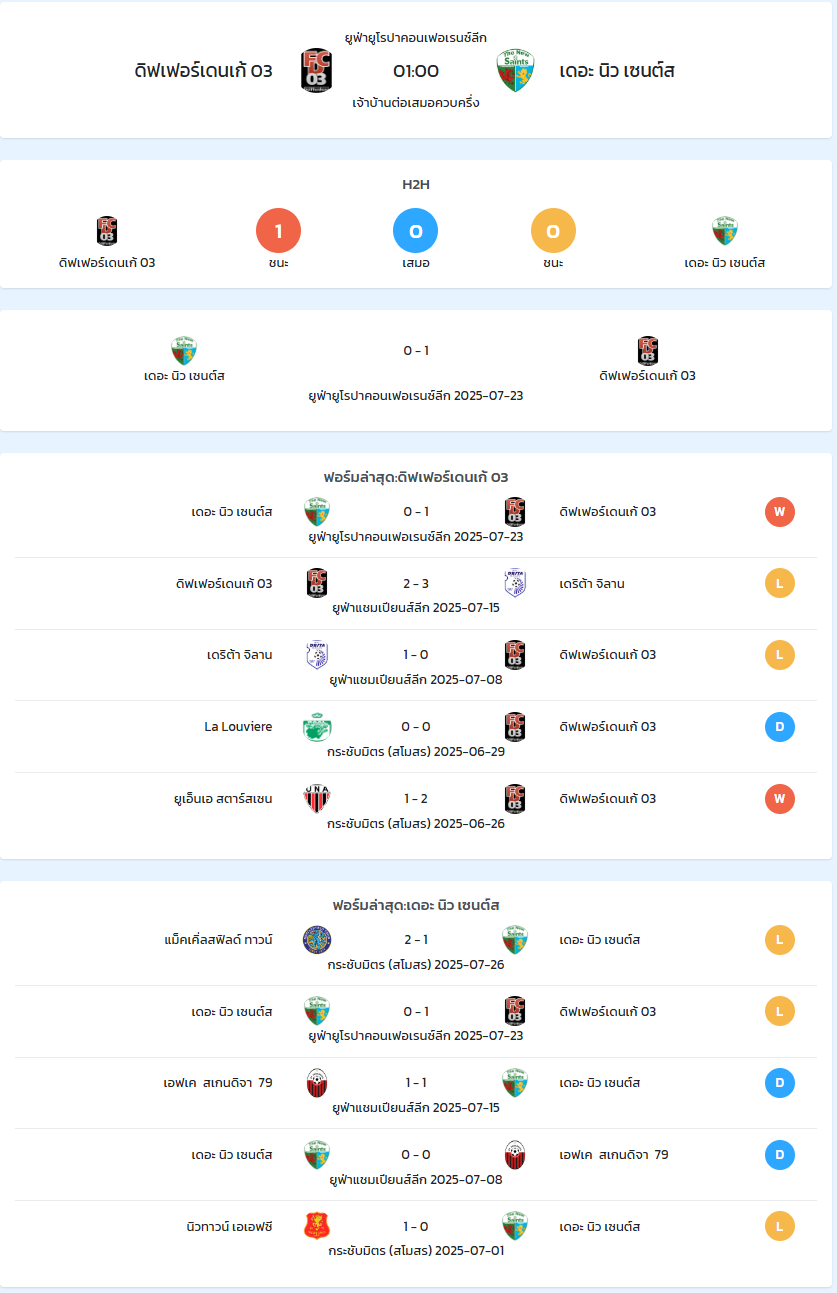Click the ยูเอ็นเอ สตาร์สเซน UNA crest
The height and width of the screenshot is (1293, 837).
(317, 798)
